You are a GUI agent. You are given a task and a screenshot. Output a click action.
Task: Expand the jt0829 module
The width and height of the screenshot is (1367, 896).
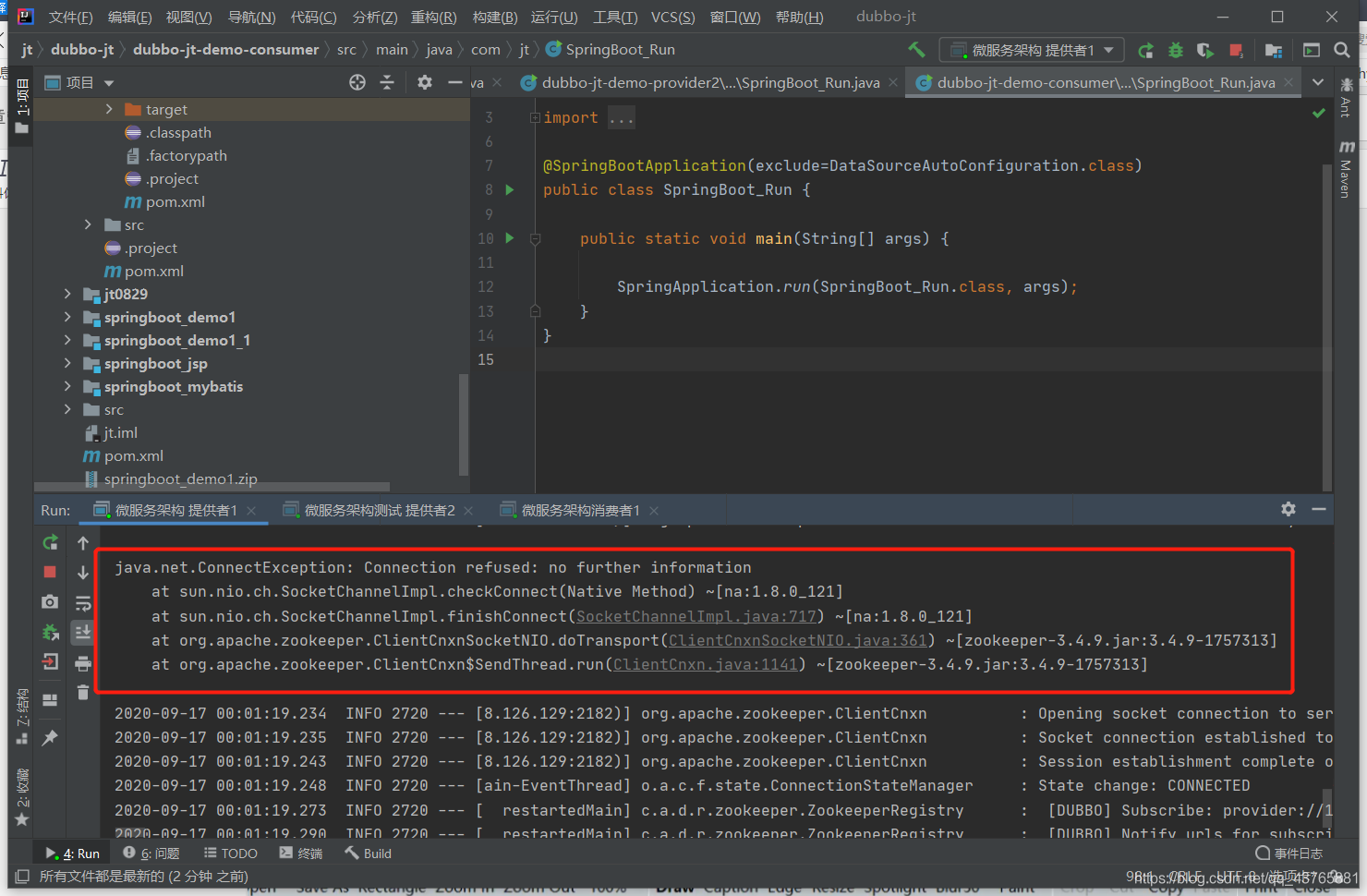(67, 294)
